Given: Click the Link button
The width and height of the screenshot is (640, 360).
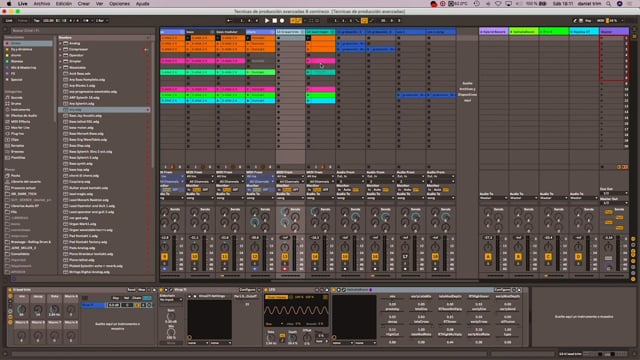Looking at the screenshot, I should pos(9,20).
